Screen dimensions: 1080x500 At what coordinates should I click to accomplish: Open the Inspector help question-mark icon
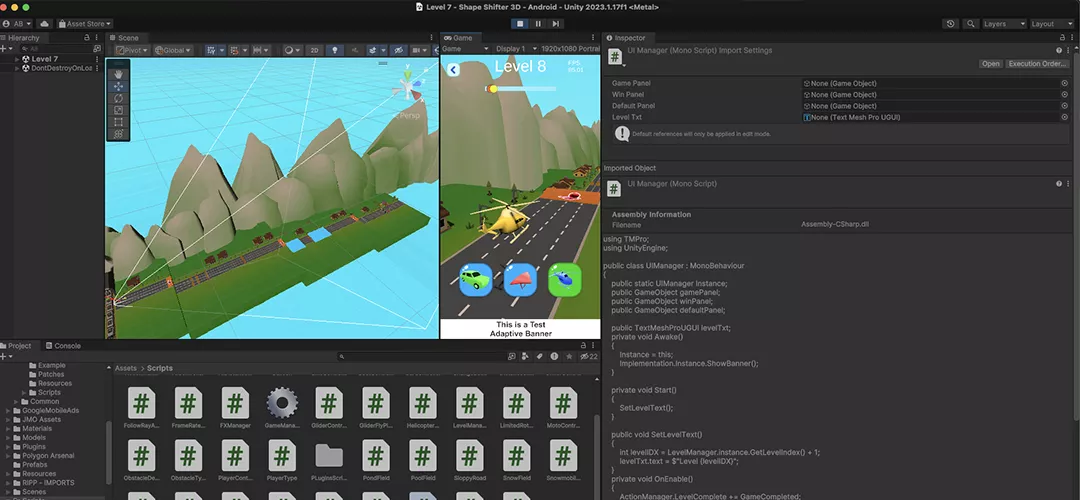1059,50
